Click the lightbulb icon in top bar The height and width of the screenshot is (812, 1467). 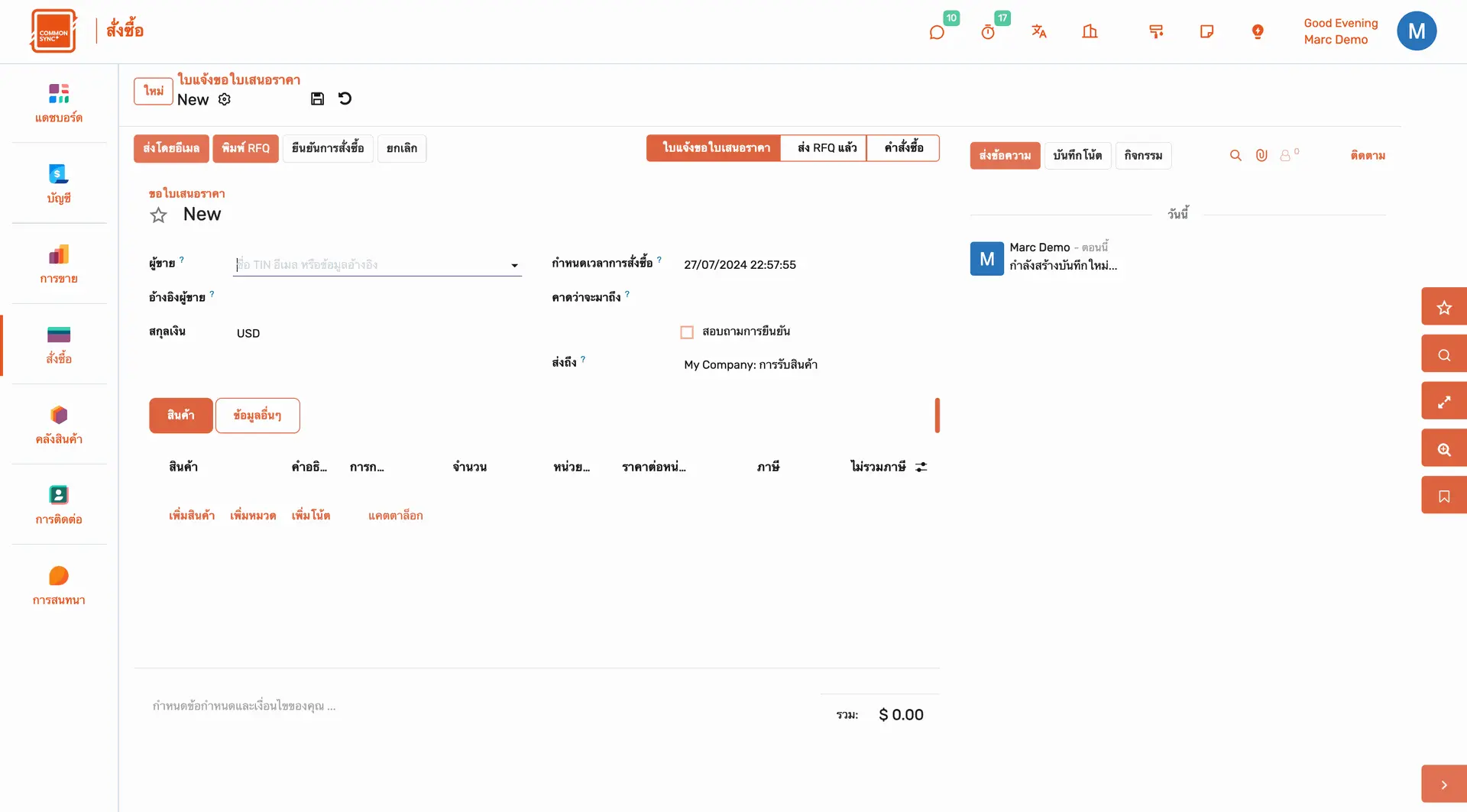[x=1258, y=31]
